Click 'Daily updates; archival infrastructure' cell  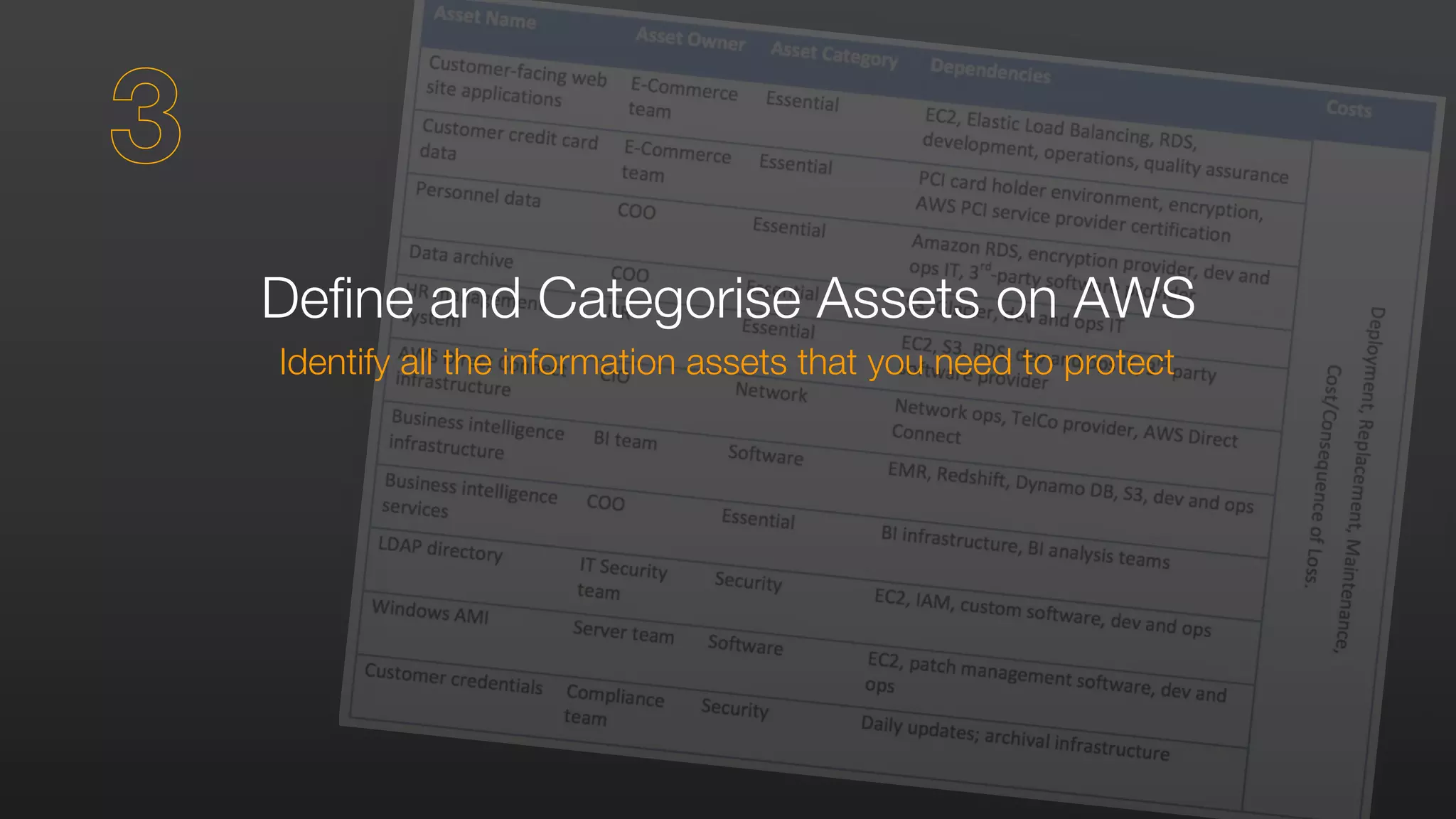point(1015,738)
